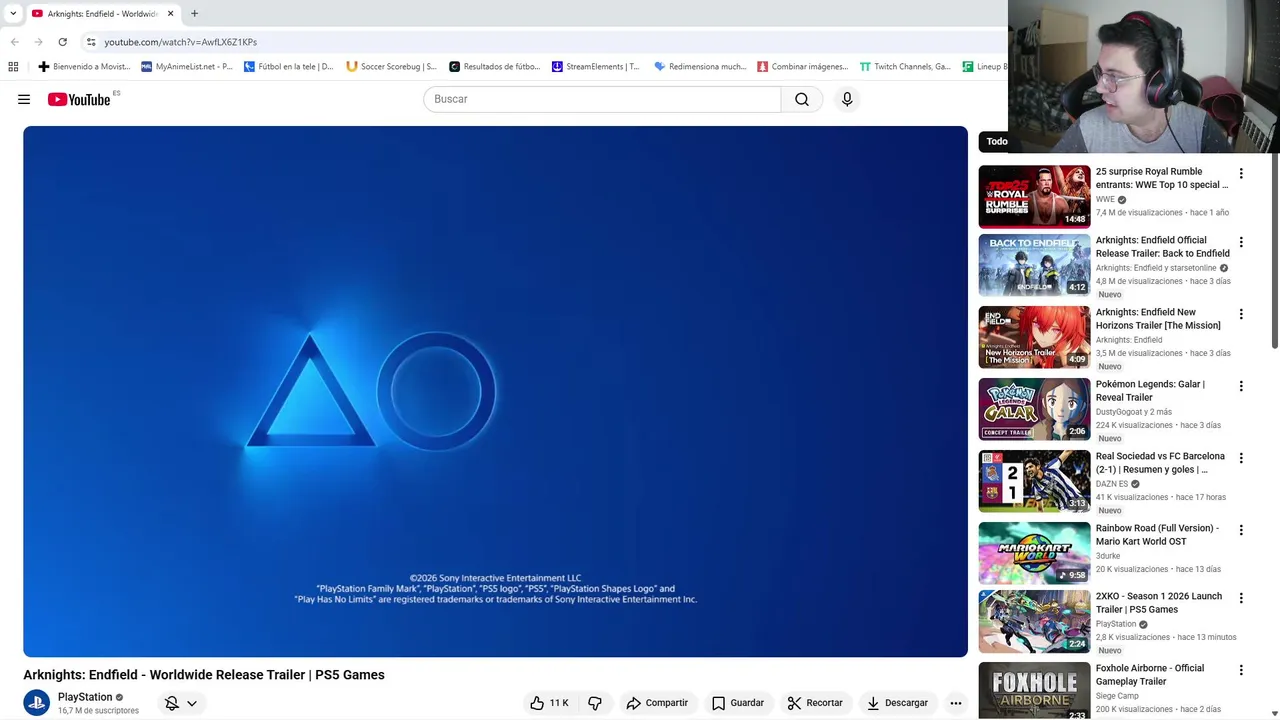Open Soccer Scorebug bookmark
The height and width of the screenshot is (720, 1280).
pyautogui.click(x=391, y=67)
